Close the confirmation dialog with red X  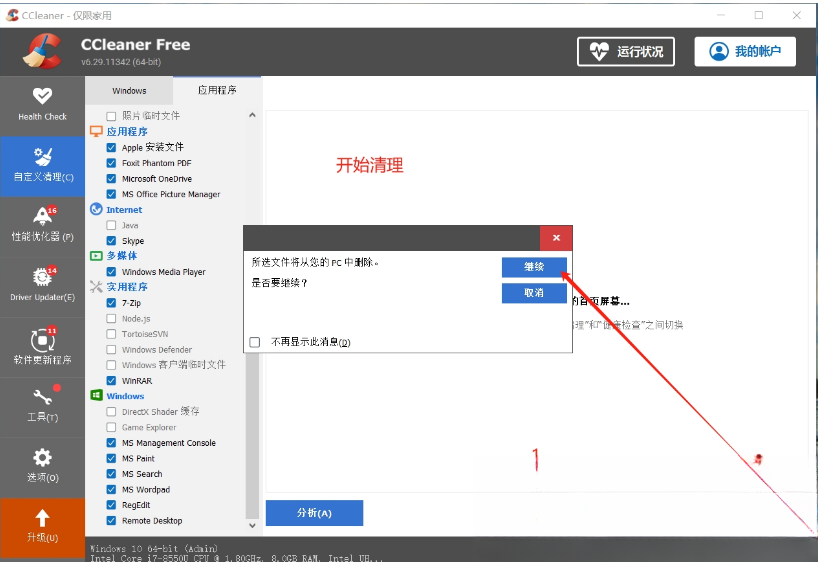tap(556, 238)
